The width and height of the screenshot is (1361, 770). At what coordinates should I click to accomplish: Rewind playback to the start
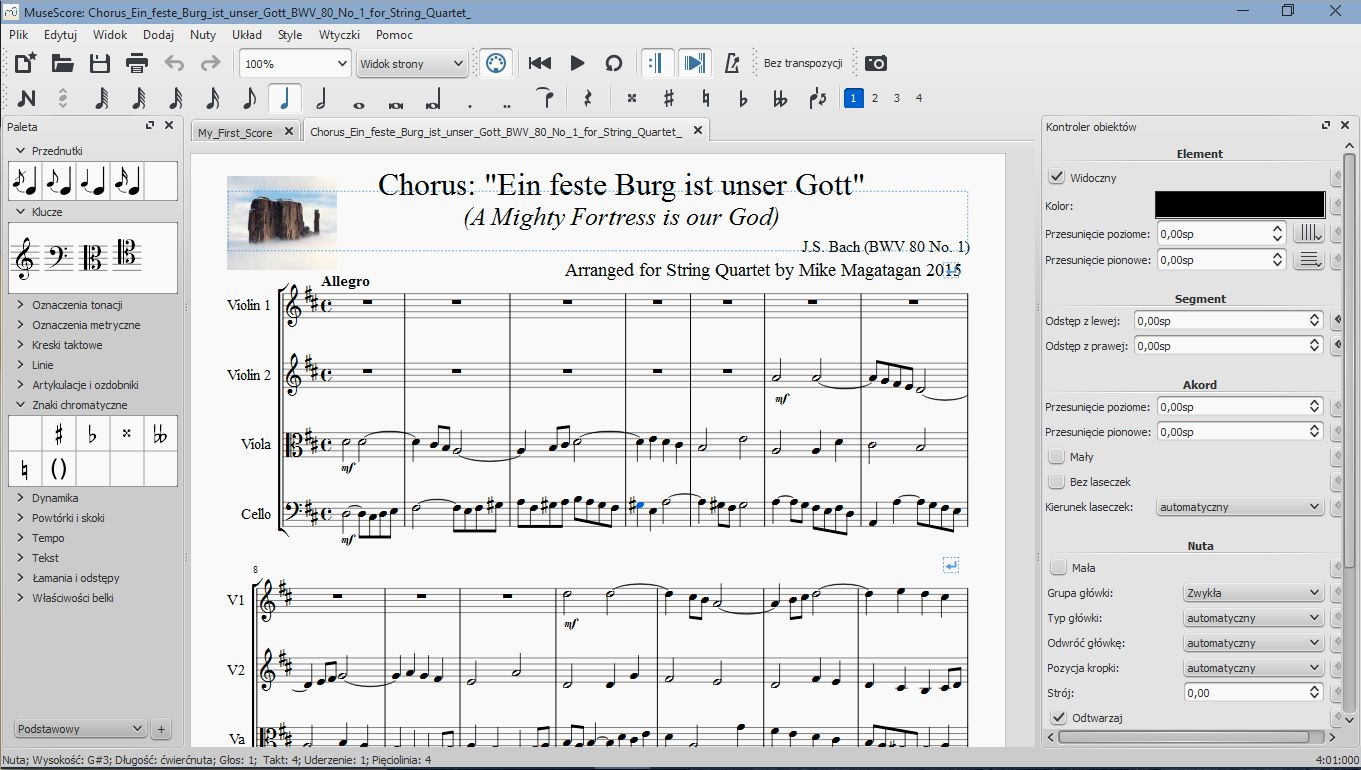click(x=540, y=63)
